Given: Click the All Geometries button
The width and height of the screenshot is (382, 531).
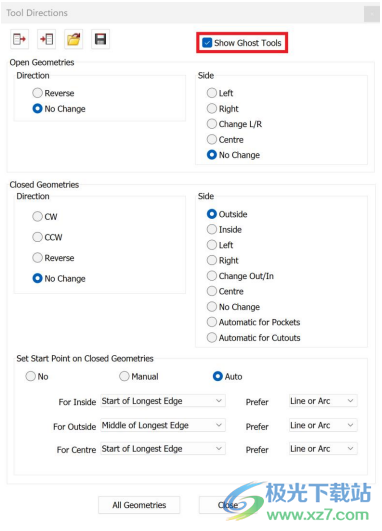Looking at the screenshot, I should [x=139, y=505].
